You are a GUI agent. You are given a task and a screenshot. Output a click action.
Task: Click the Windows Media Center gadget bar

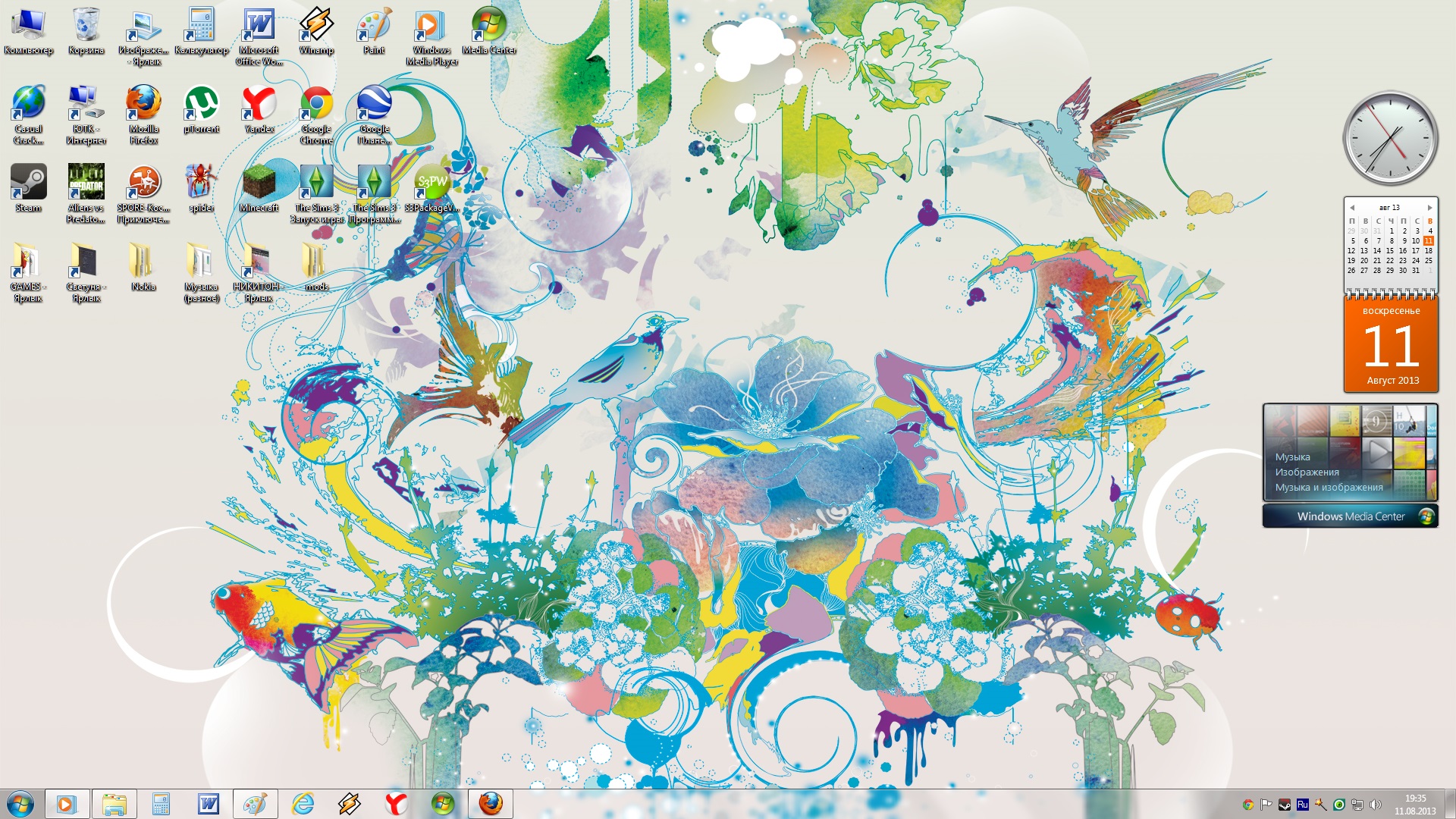coord(1350,516)
